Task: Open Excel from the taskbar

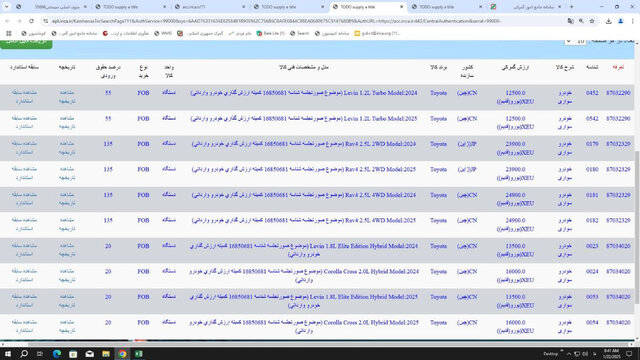Action: pos(139,354)
